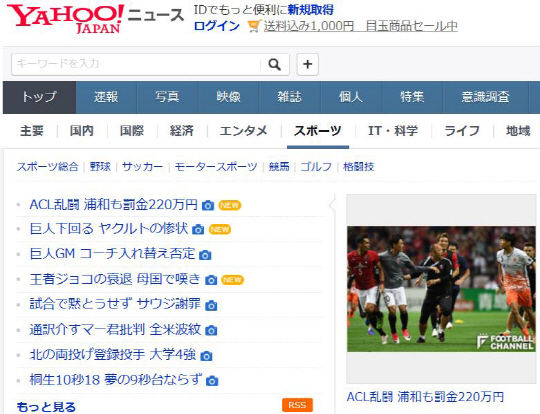Open the soccer brawl photo thumbnail
The height and width of the screenshot is (414, 540).
441,289
